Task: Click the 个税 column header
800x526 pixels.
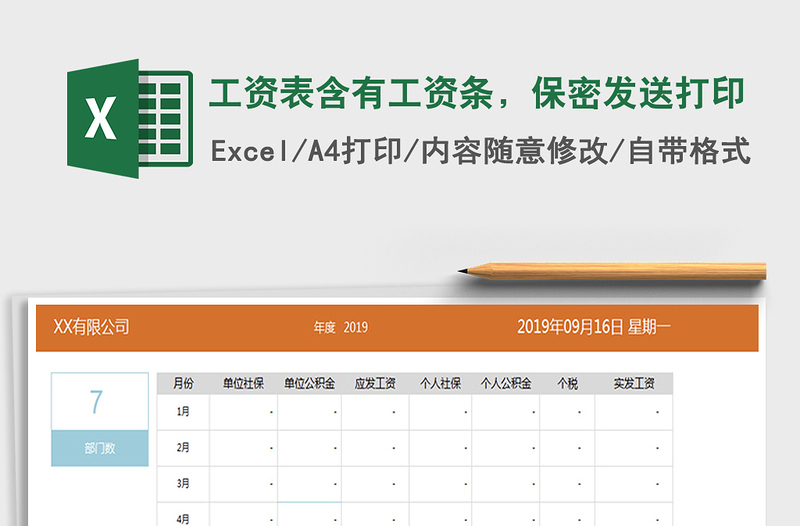Action: (567, 384)
